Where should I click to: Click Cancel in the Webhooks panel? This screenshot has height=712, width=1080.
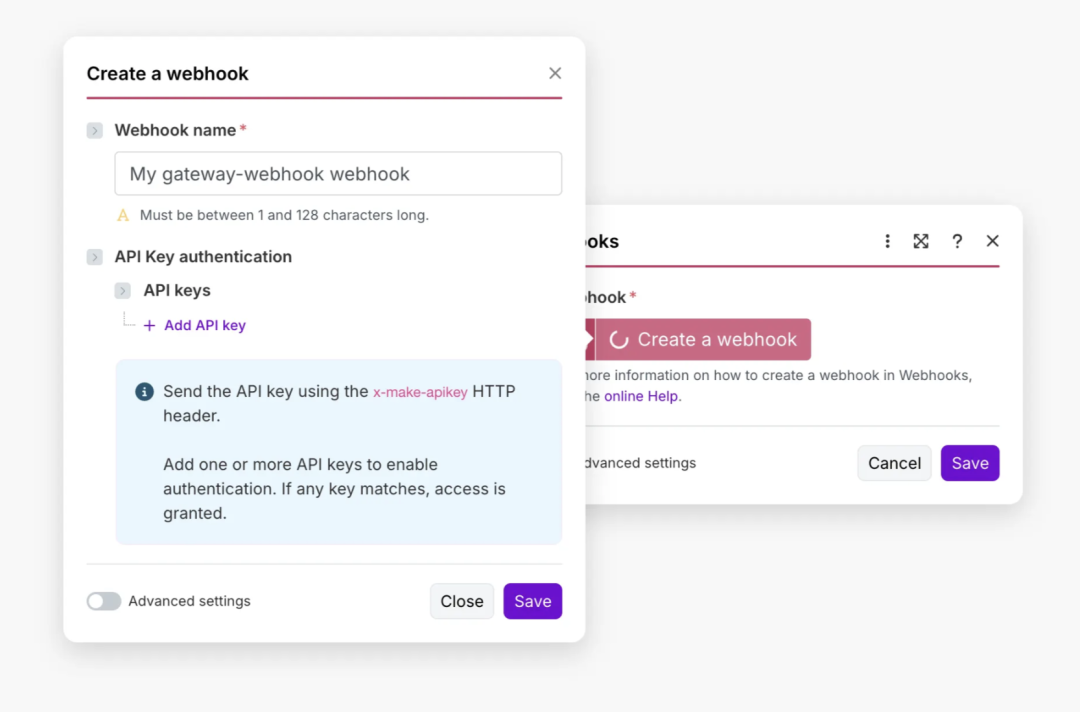click(894, 463)
